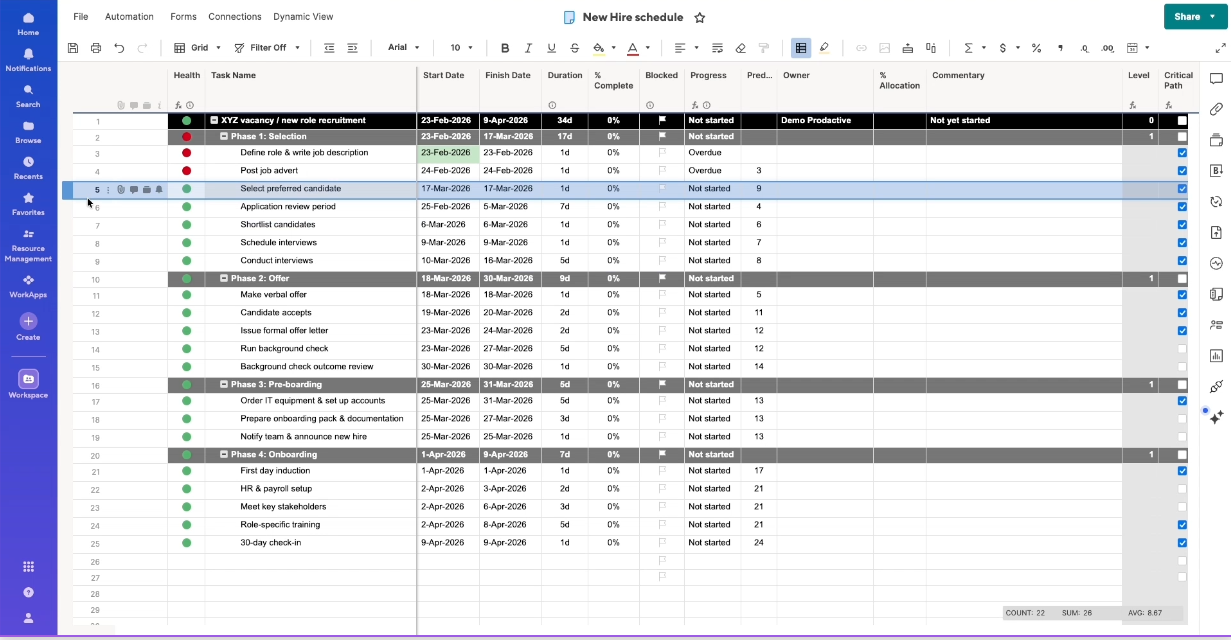Star the sheet as favorite

click(700, 17)
